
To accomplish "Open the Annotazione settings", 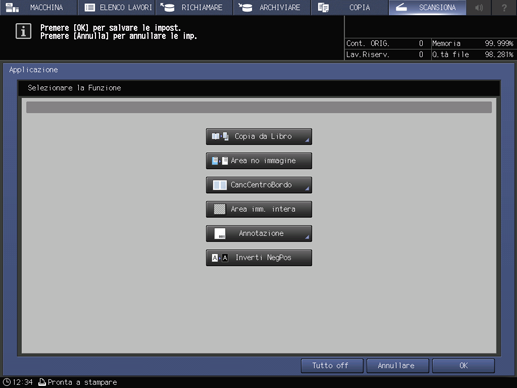I will coord(259,233).
